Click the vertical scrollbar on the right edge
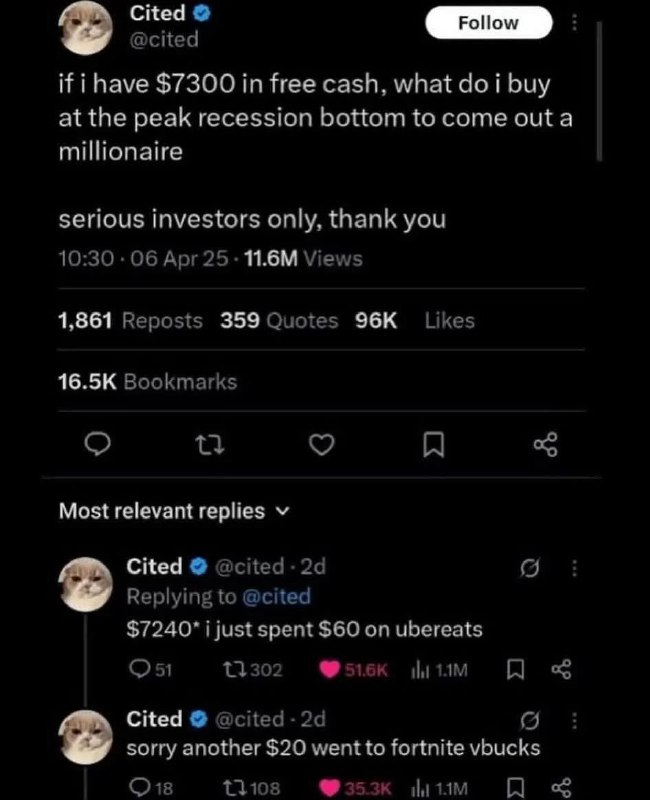This screenshot has width=650, height=800. pyautogui.click(x=599, y=91)
